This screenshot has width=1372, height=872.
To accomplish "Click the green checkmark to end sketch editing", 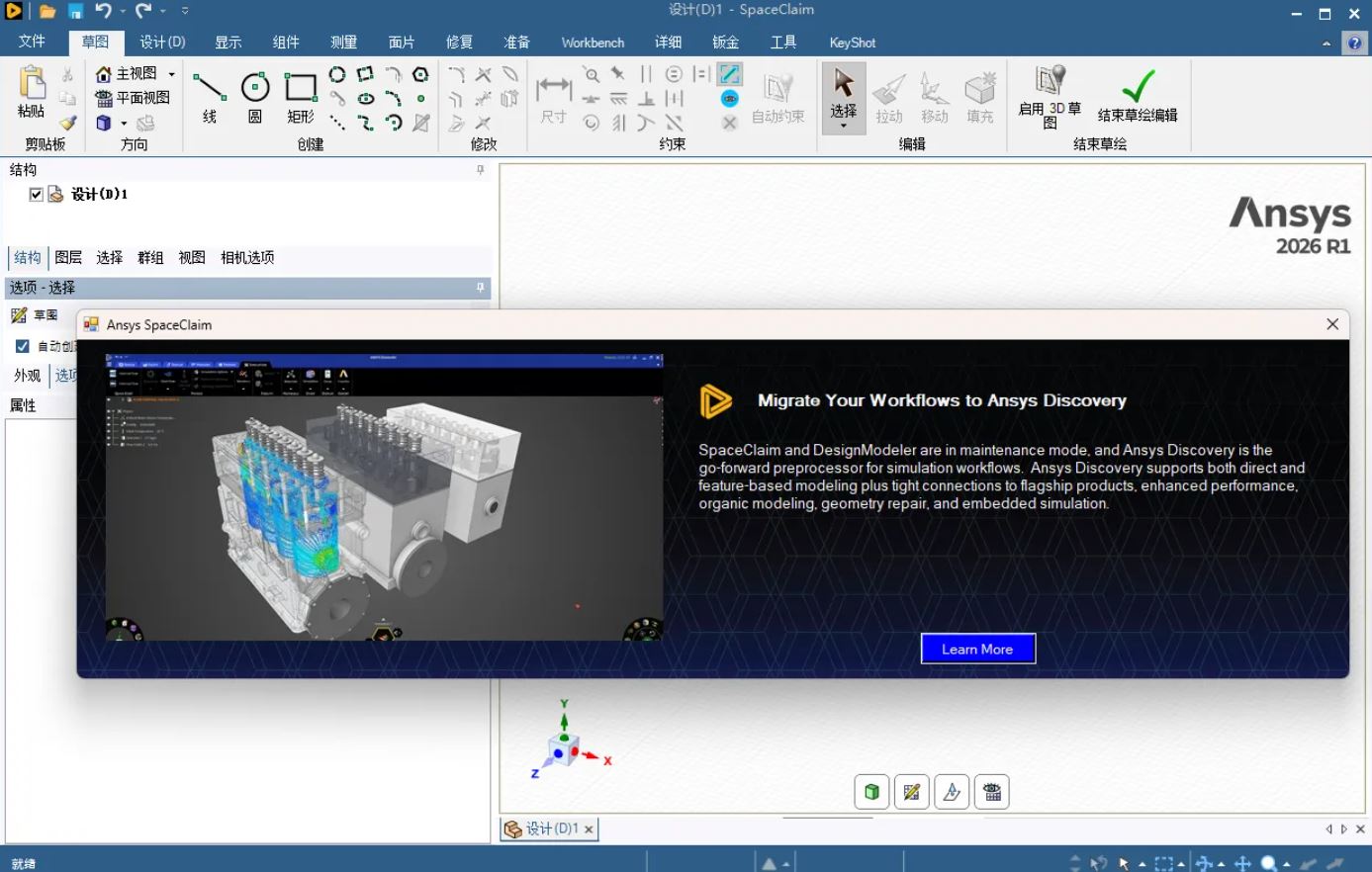I will coord(1138,87).
